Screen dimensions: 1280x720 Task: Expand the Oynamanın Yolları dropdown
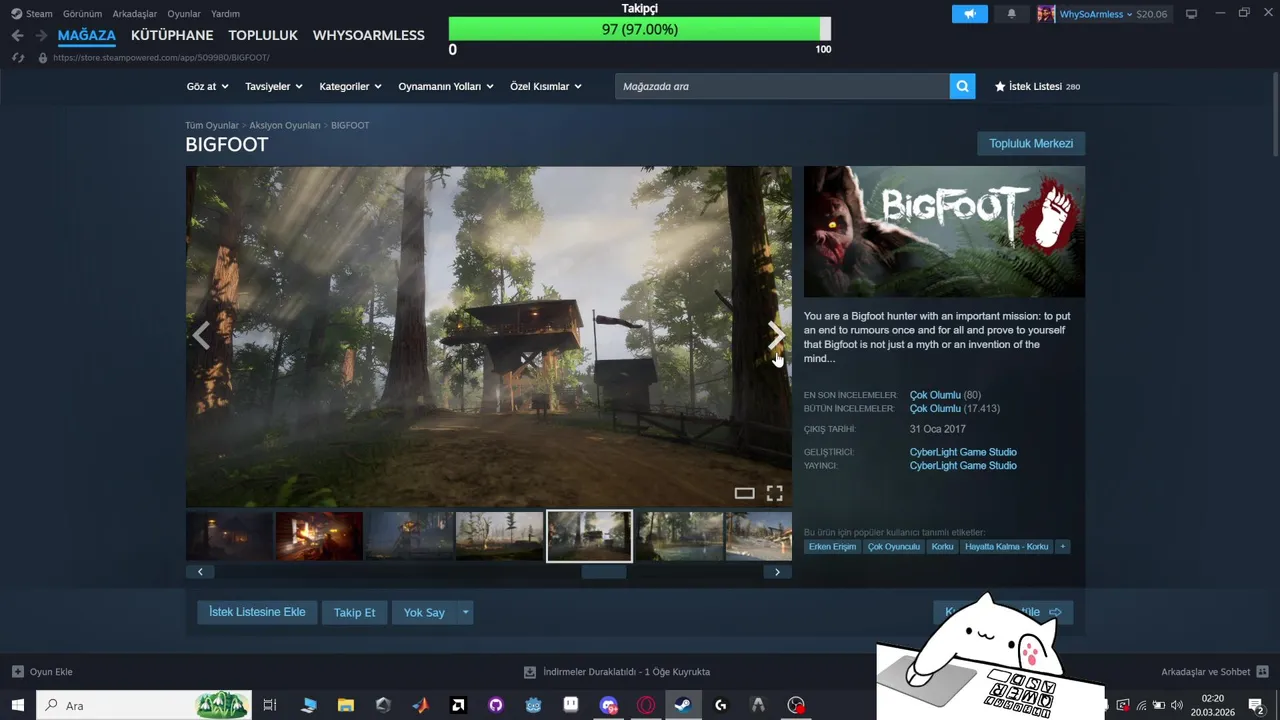[446, 87]
